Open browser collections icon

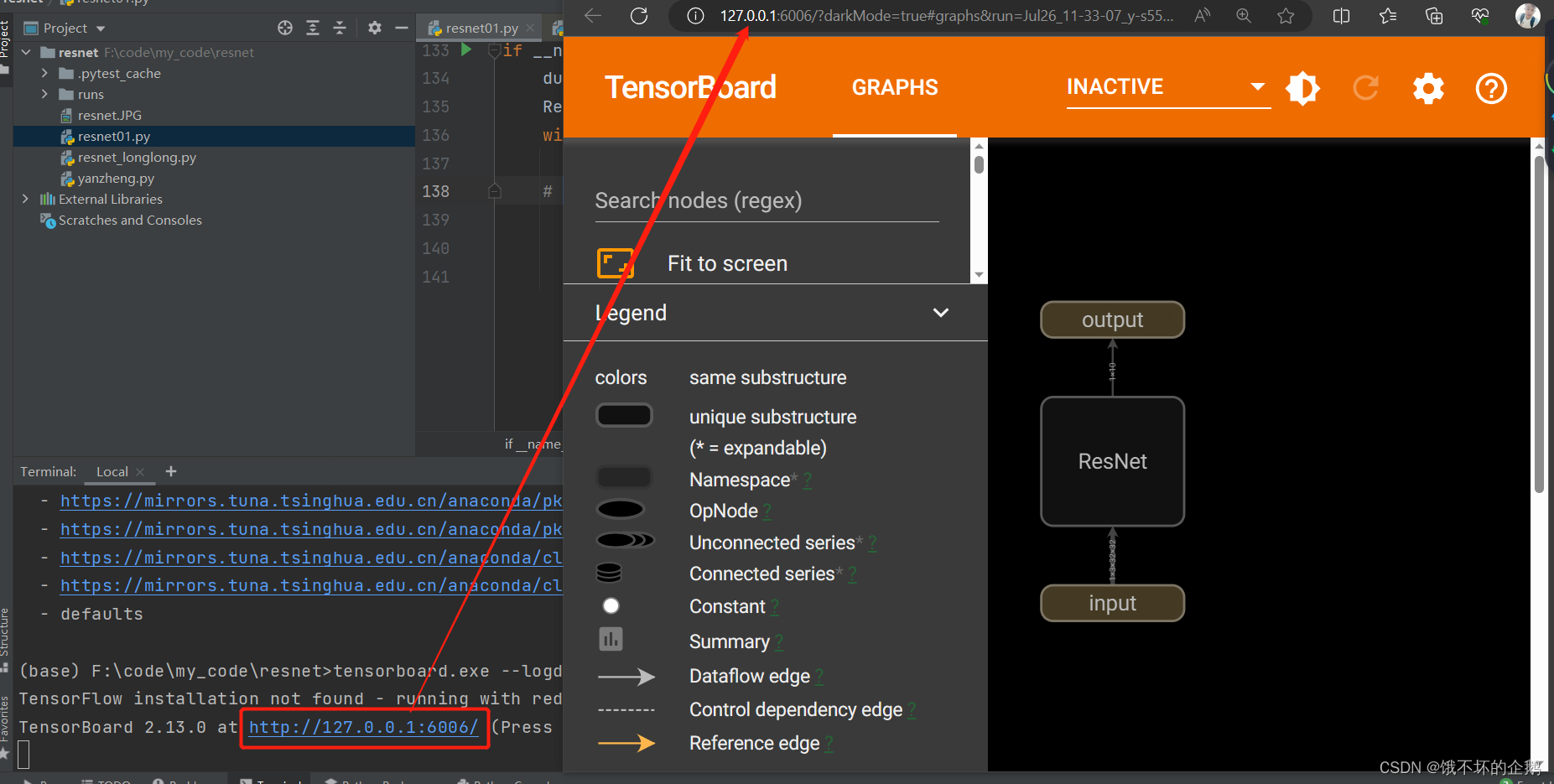(1434, 16)
